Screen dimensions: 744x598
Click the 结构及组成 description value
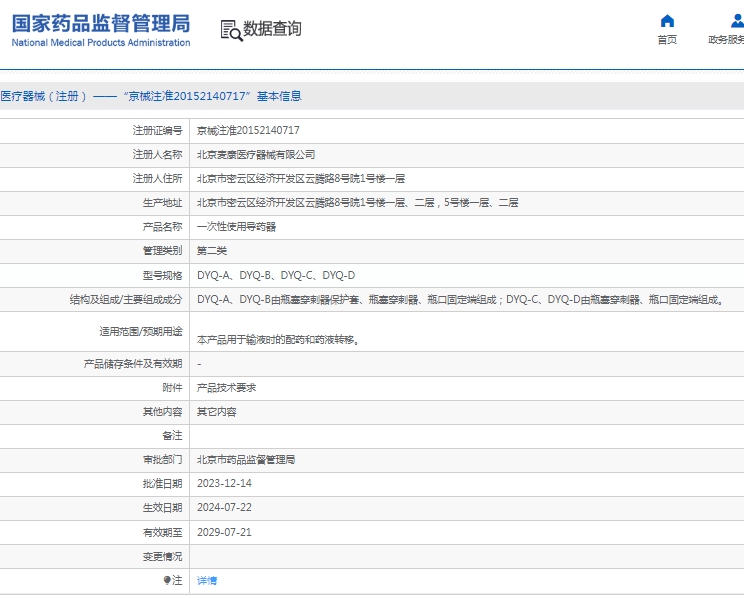click(460, 299)
